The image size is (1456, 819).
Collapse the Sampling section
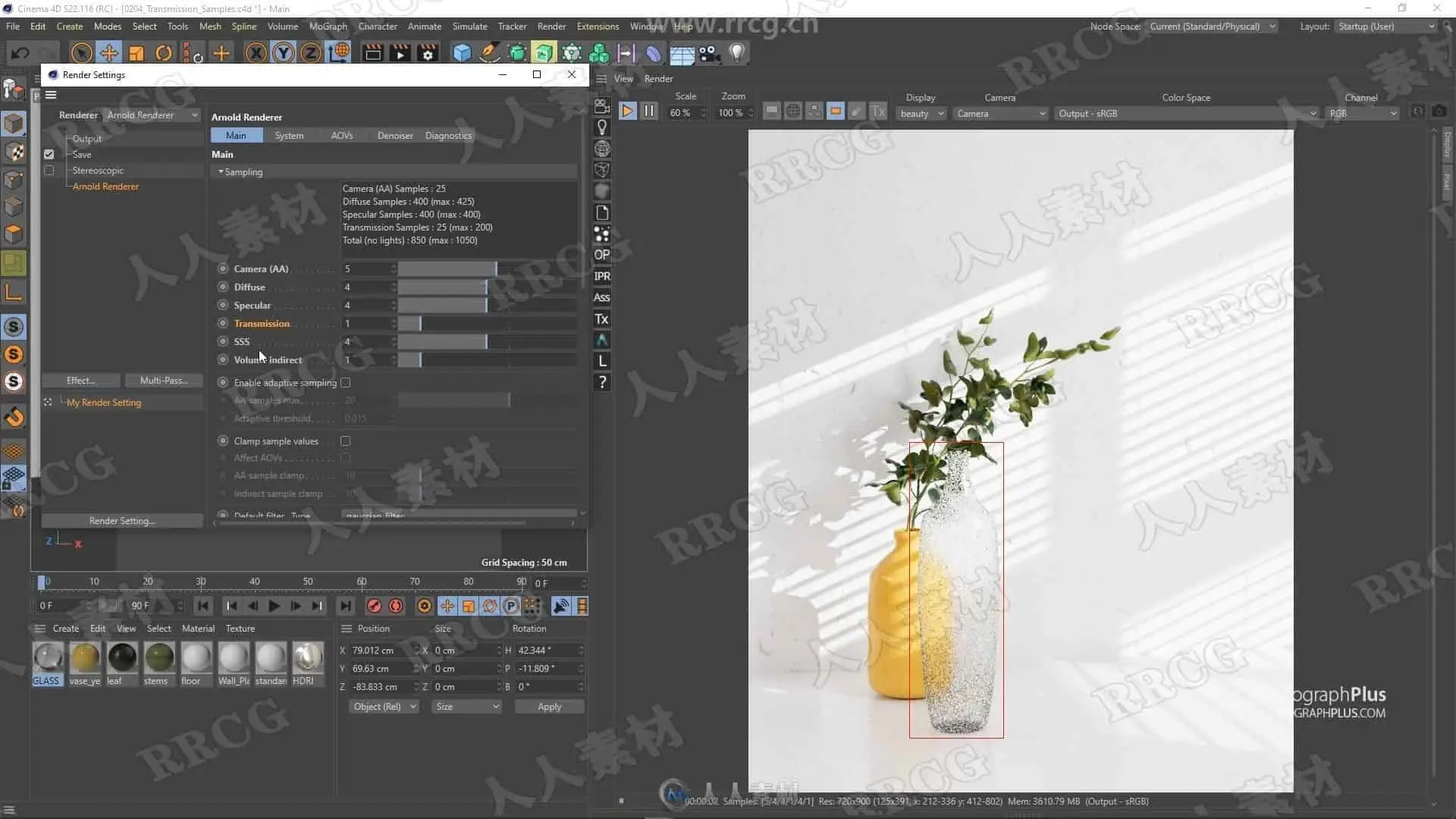pyautogui.click(x=221, y=172)
